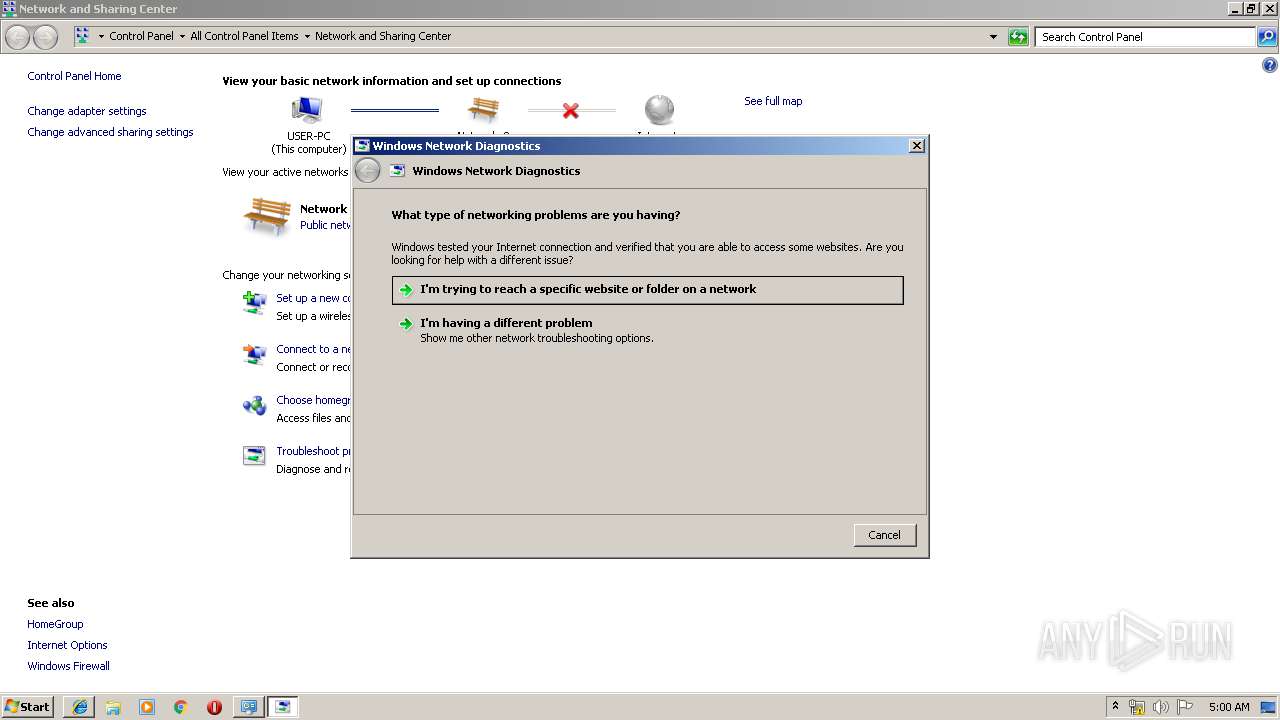Click the Troubleshoot problems icon
This screenshot has height=720, width=1280.
tap(255, 456)
